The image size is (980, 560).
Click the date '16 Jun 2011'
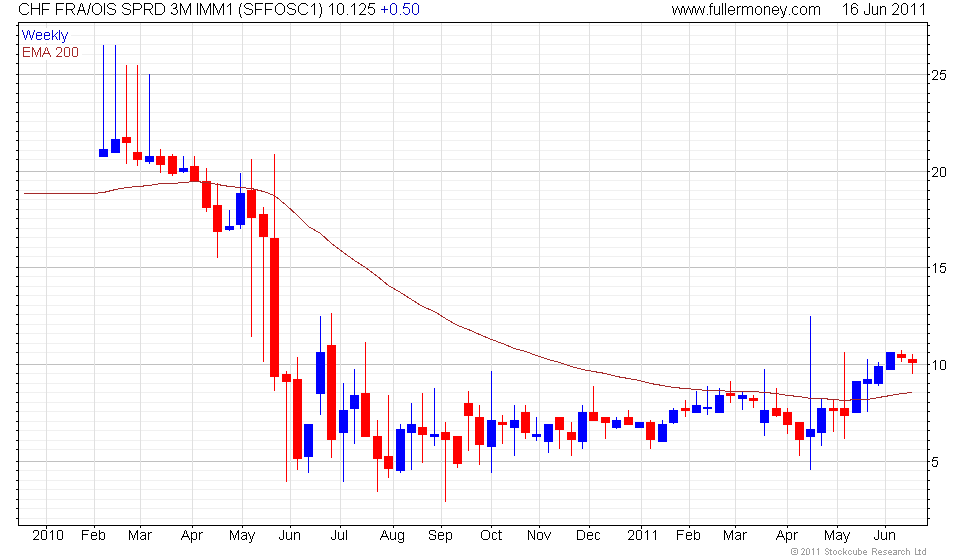[x=883, y=9]
